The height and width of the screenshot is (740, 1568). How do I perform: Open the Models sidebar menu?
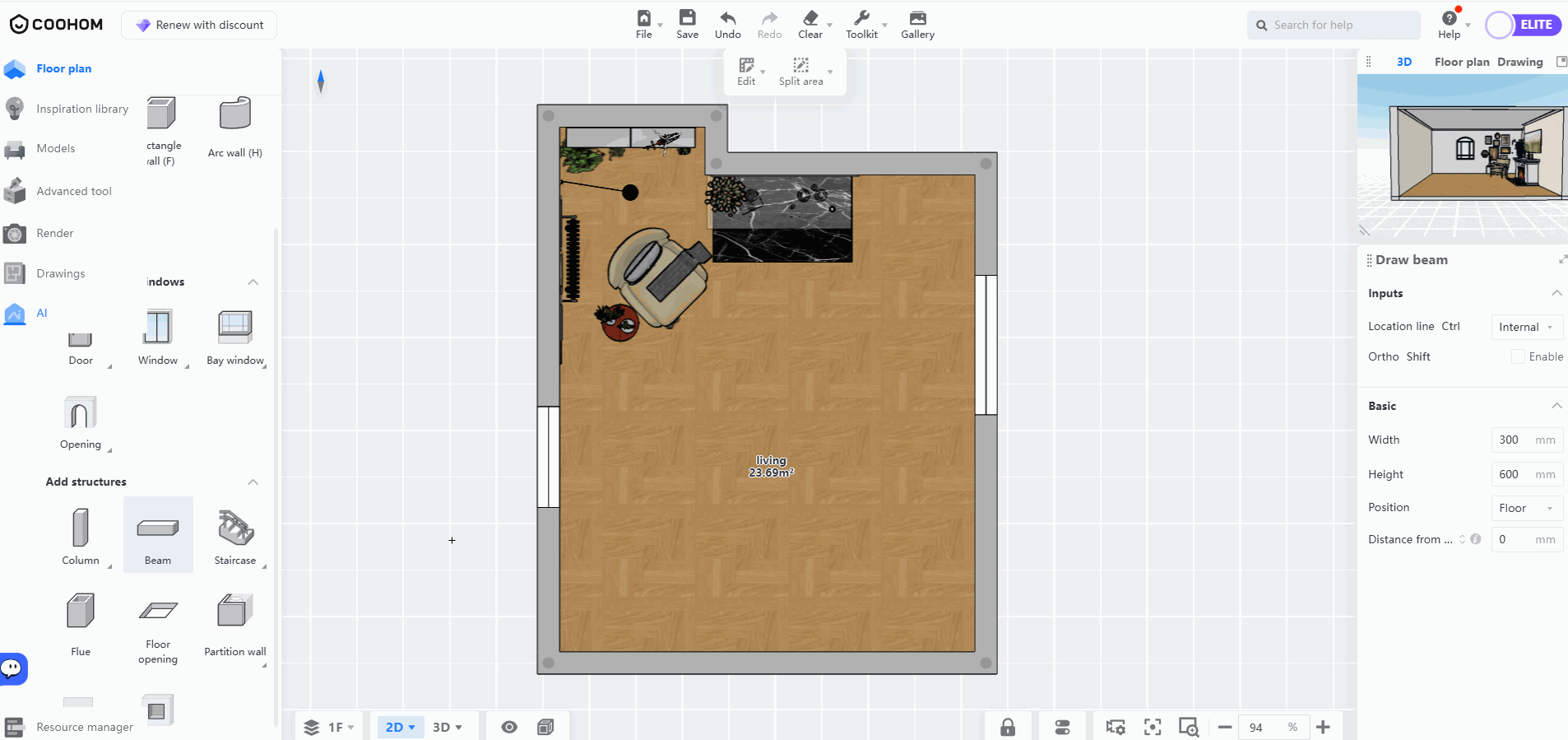(55, 148)
